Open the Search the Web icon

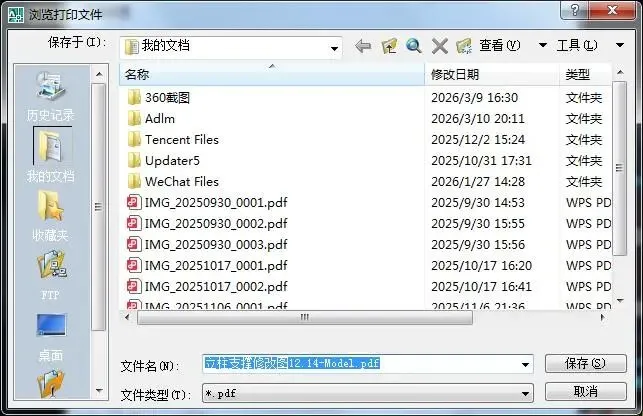click(x=414, y=46)
